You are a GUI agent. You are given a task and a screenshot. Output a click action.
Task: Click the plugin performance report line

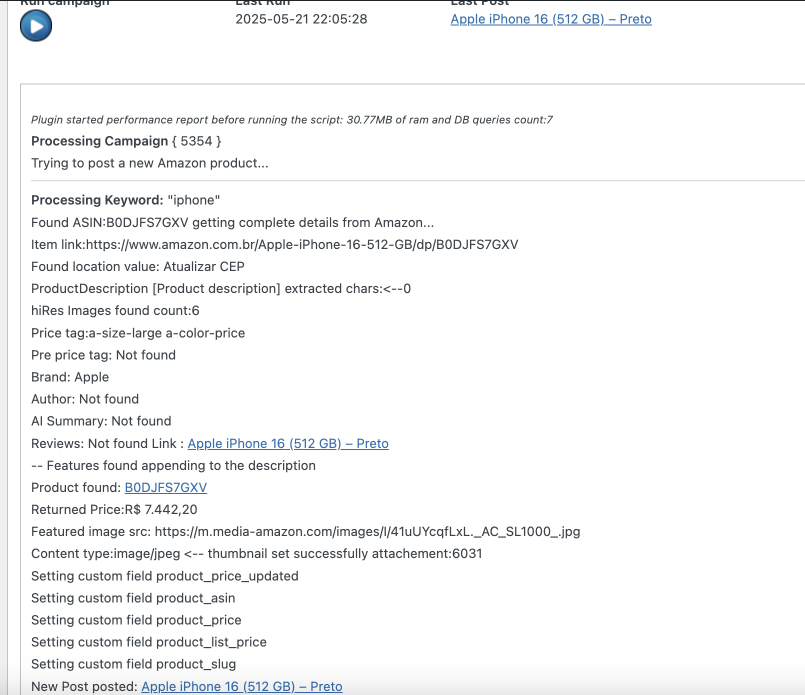click(x=291, y=120)
